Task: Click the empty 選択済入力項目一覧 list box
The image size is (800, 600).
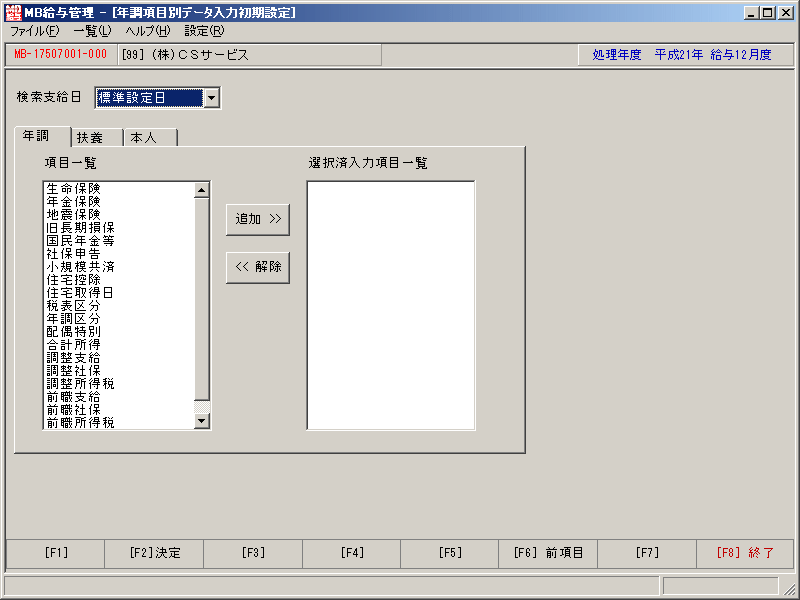Action: [391, 305]
